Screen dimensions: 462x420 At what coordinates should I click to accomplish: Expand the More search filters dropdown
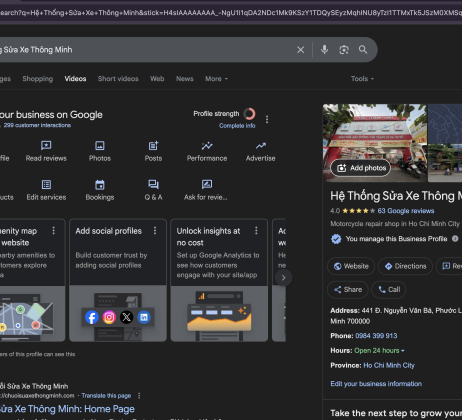pos(216,79)
